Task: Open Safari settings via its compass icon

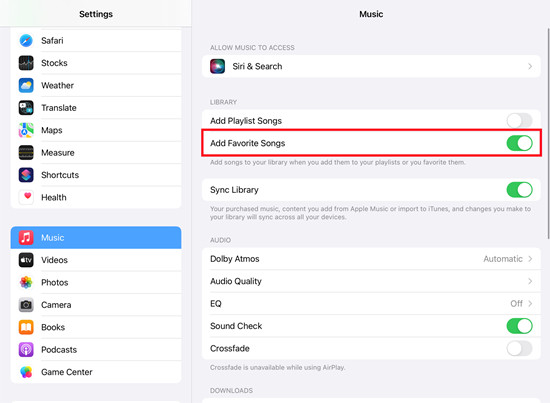Action: (26, 41)
